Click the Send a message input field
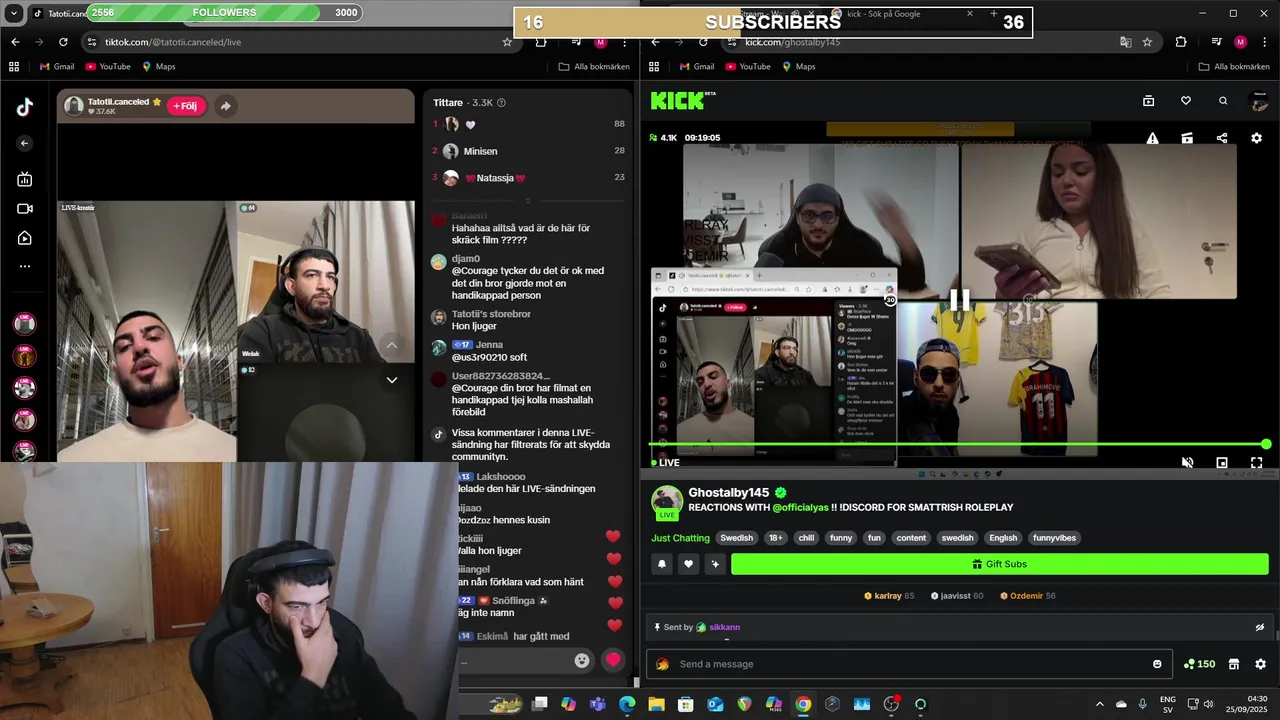The image size is (1280, 720). (910, 664)
